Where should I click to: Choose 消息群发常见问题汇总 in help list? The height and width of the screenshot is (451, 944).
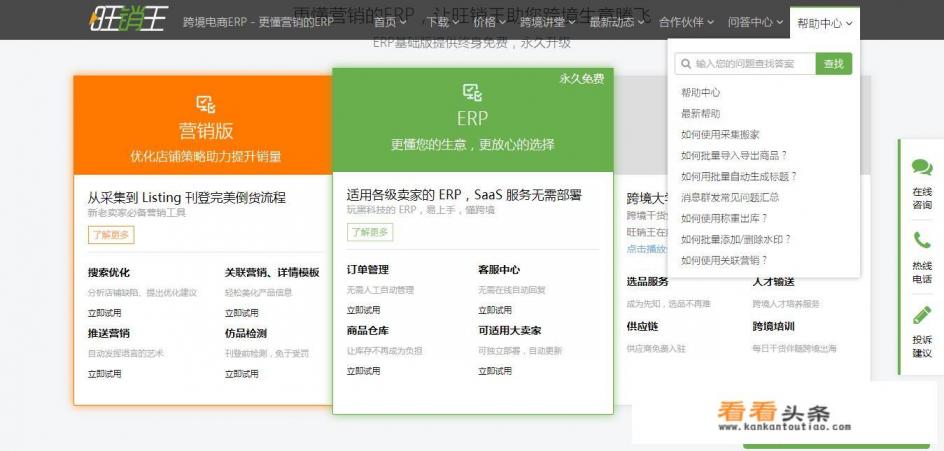[730, 198]
